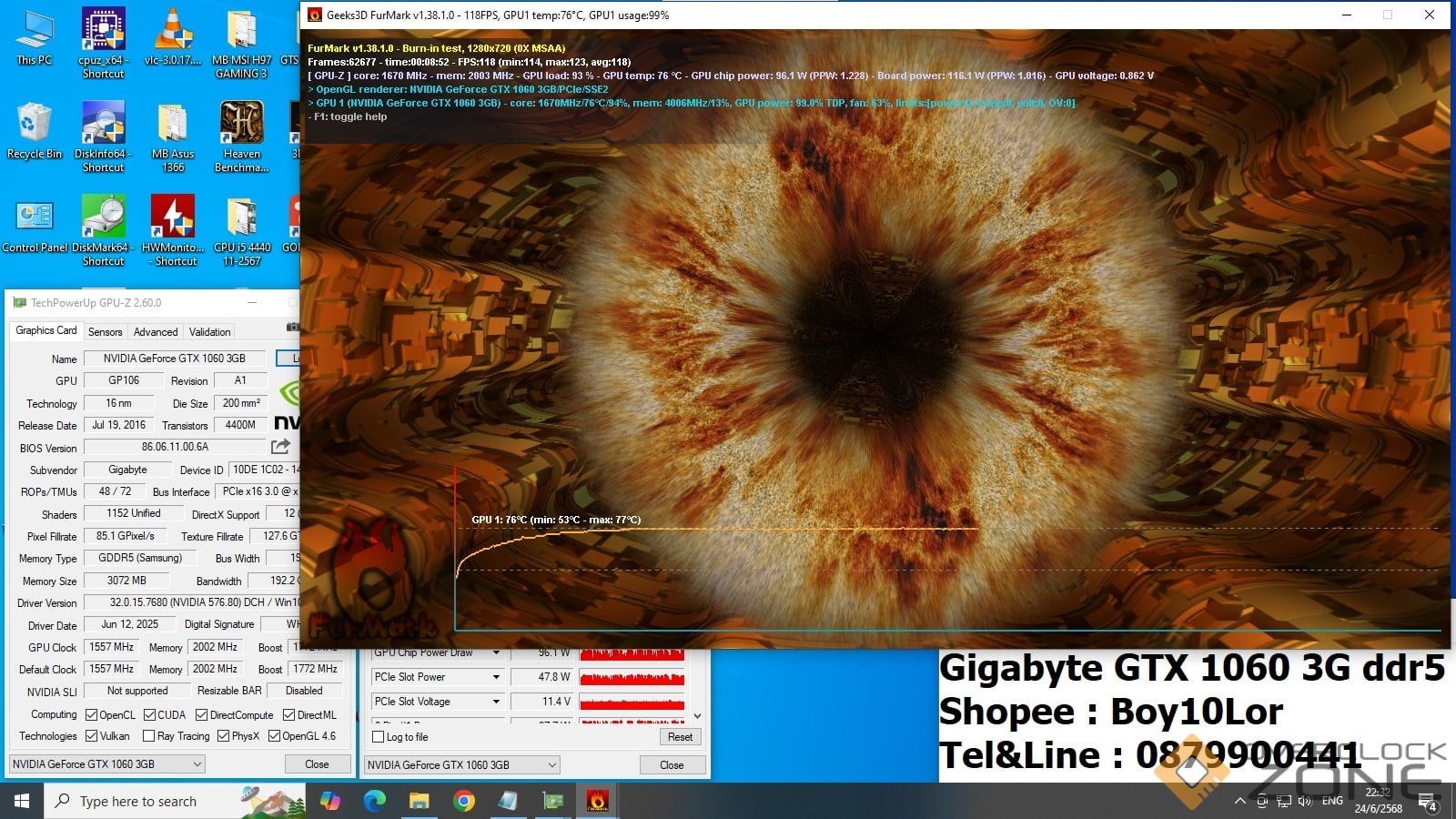Click the Windows Start button
This screenshot has width=1456, height=819.
(x=21, y=801)
